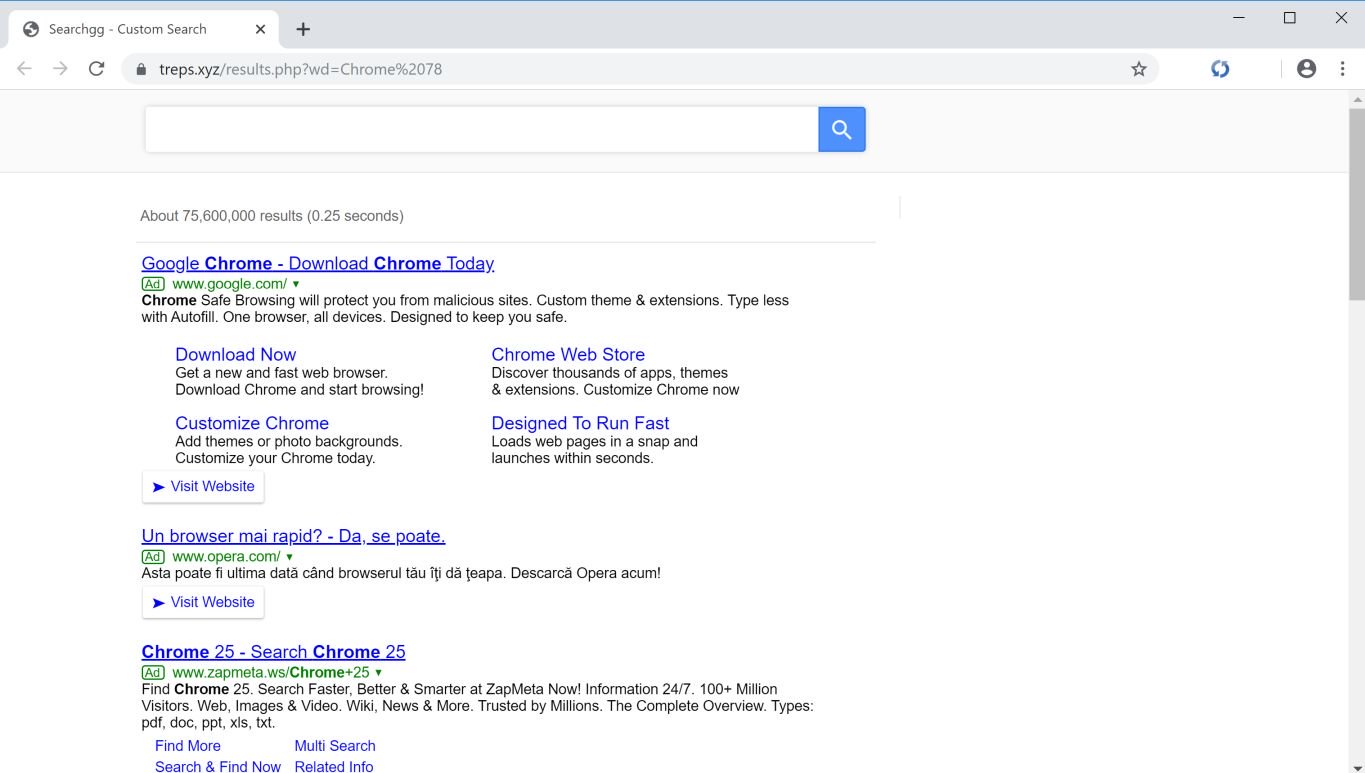
Task: Open the Customize Chrome sitelink
Action: click(252, 424)
